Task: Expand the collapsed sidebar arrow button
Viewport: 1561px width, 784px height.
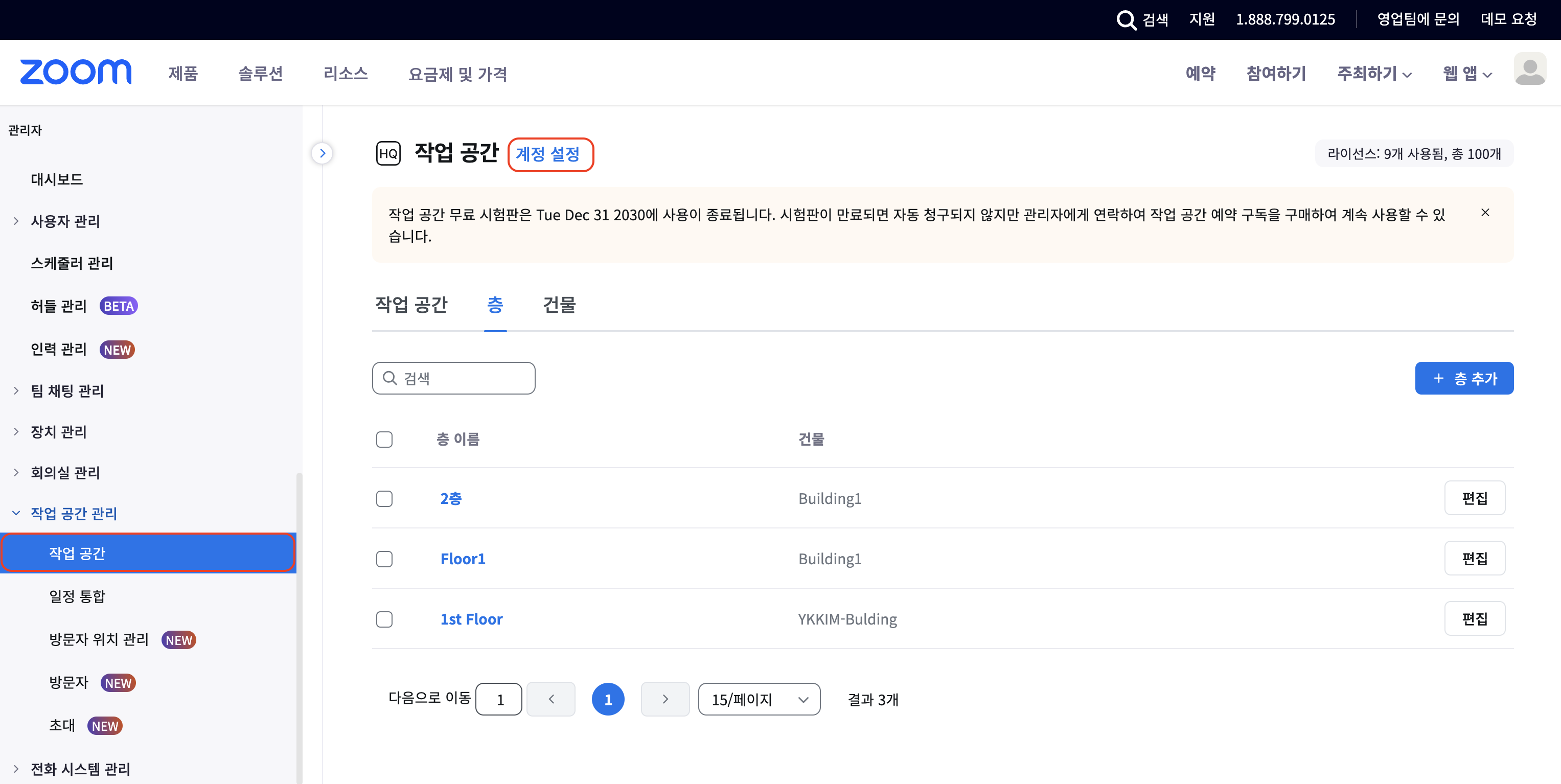Action: coord(323,153)
